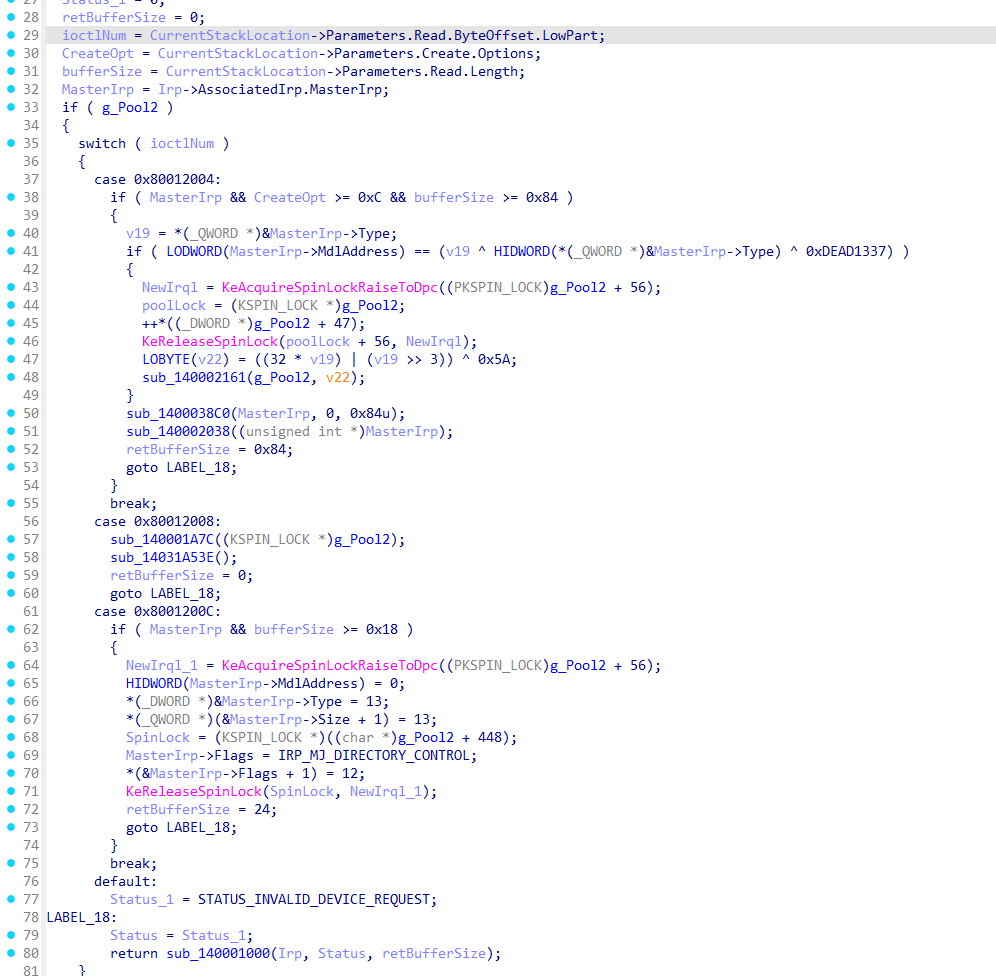
Task: Select function sub_140002161 in the code
Action: 194,378
